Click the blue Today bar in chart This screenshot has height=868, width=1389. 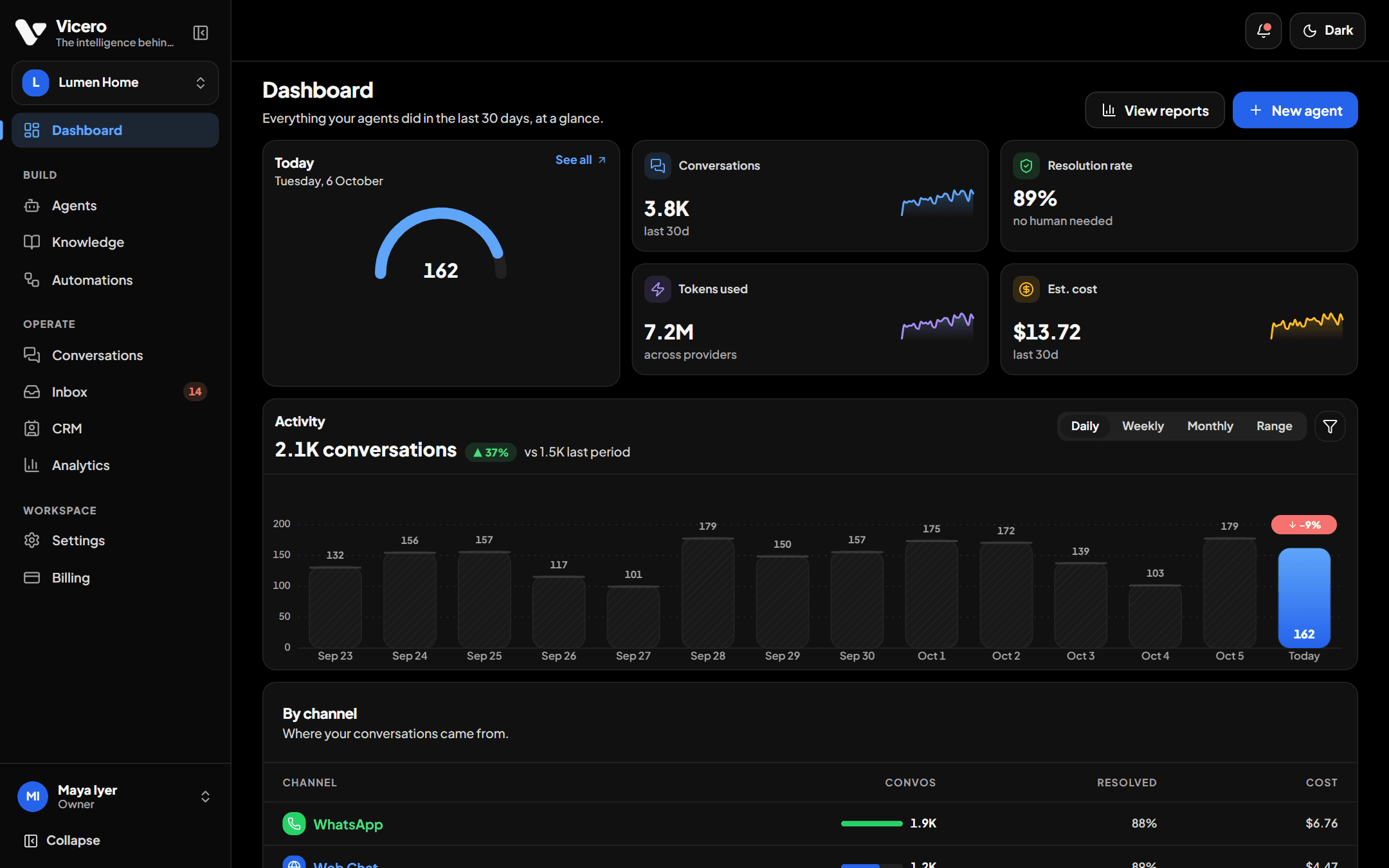point(1304,597)
